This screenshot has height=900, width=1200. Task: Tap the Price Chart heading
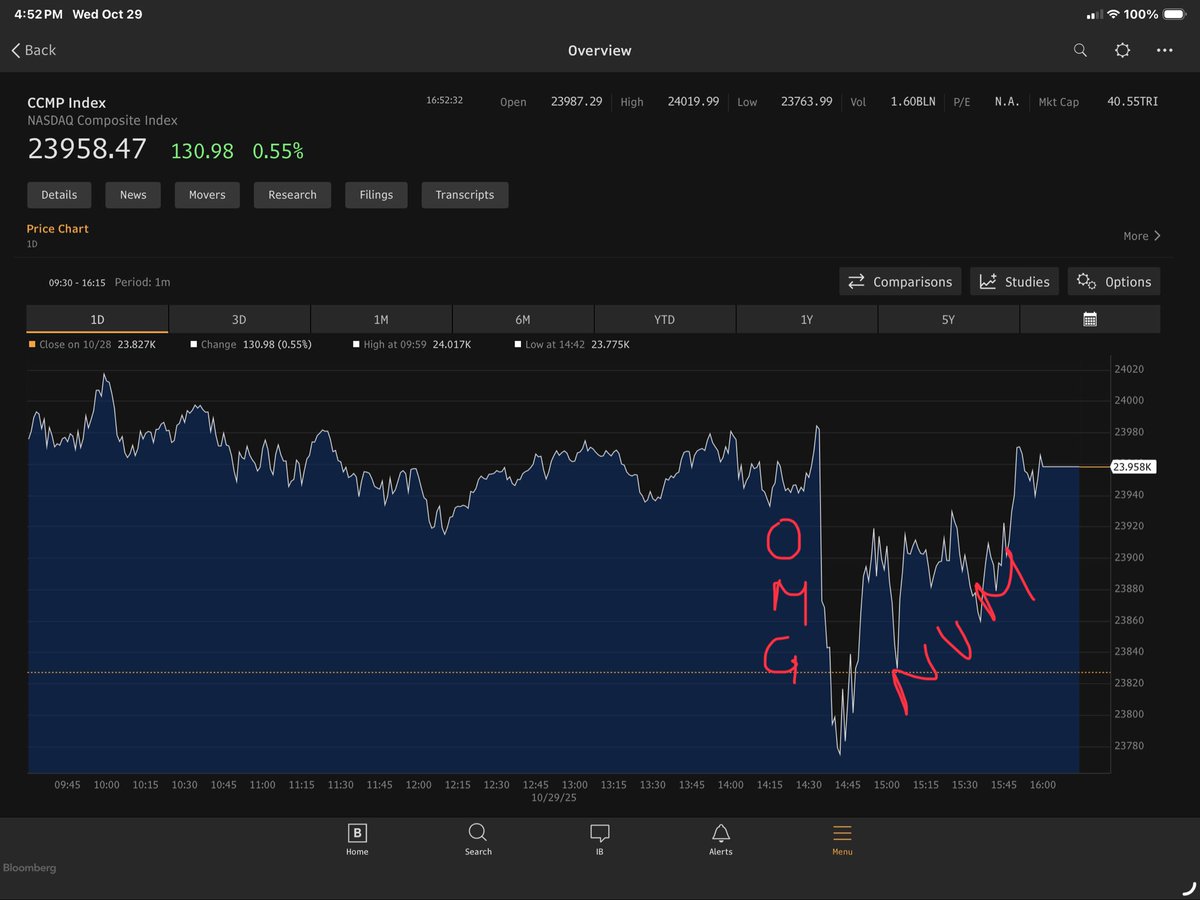57,229
